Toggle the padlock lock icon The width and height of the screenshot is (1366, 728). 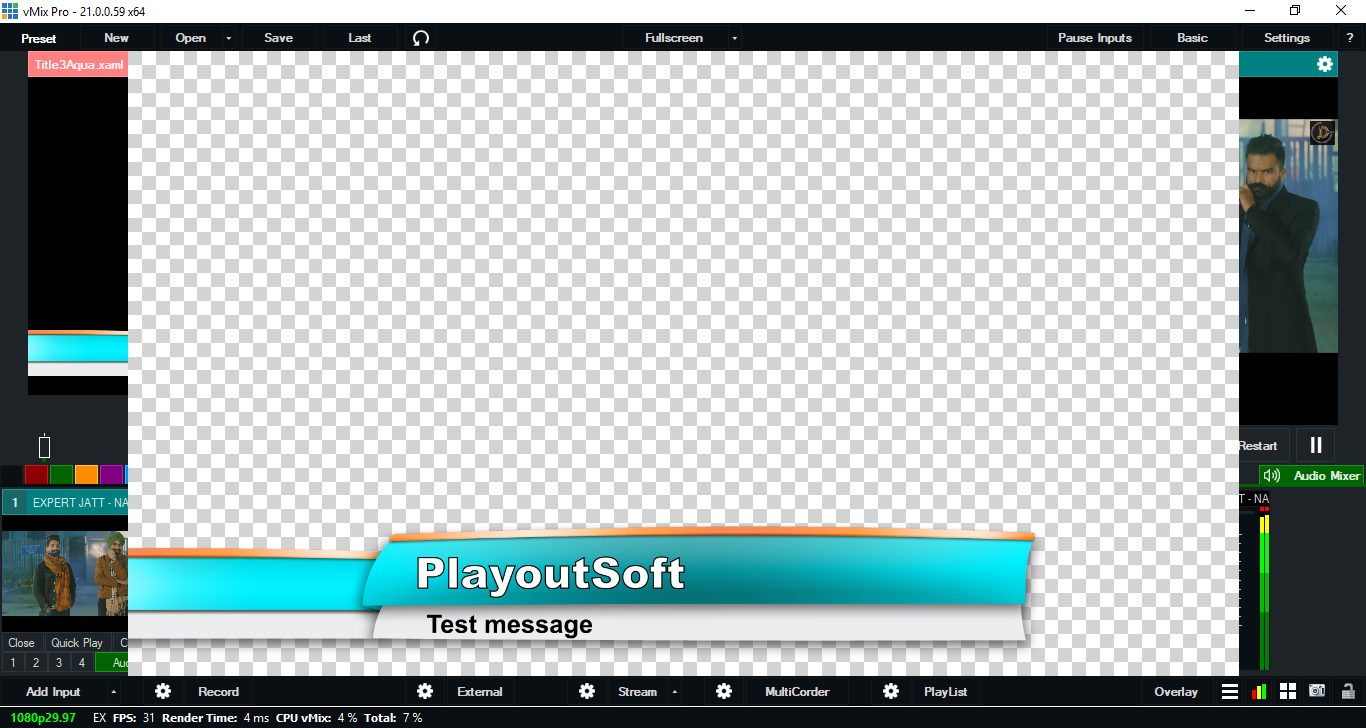point(1348,691)
